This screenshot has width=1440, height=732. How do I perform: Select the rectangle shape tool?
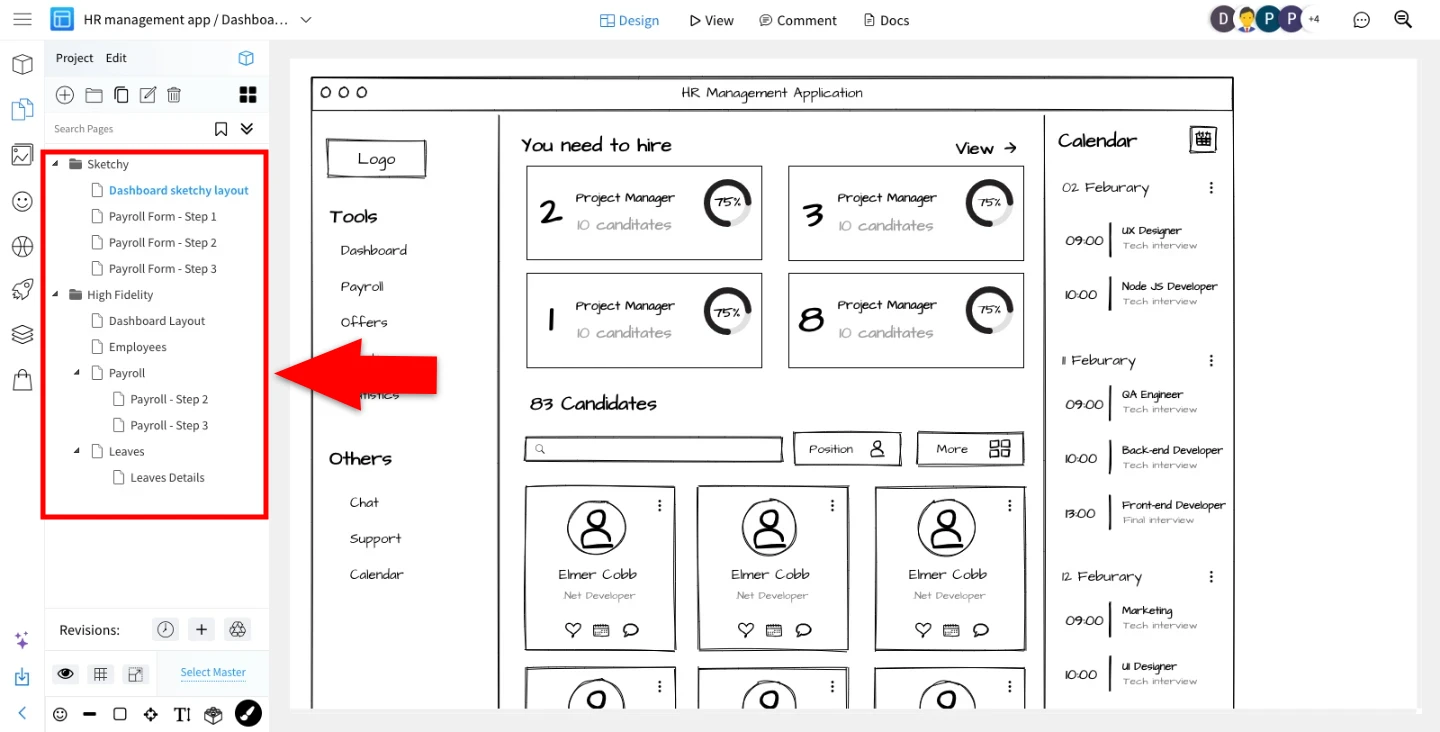[x=120, y=714]
